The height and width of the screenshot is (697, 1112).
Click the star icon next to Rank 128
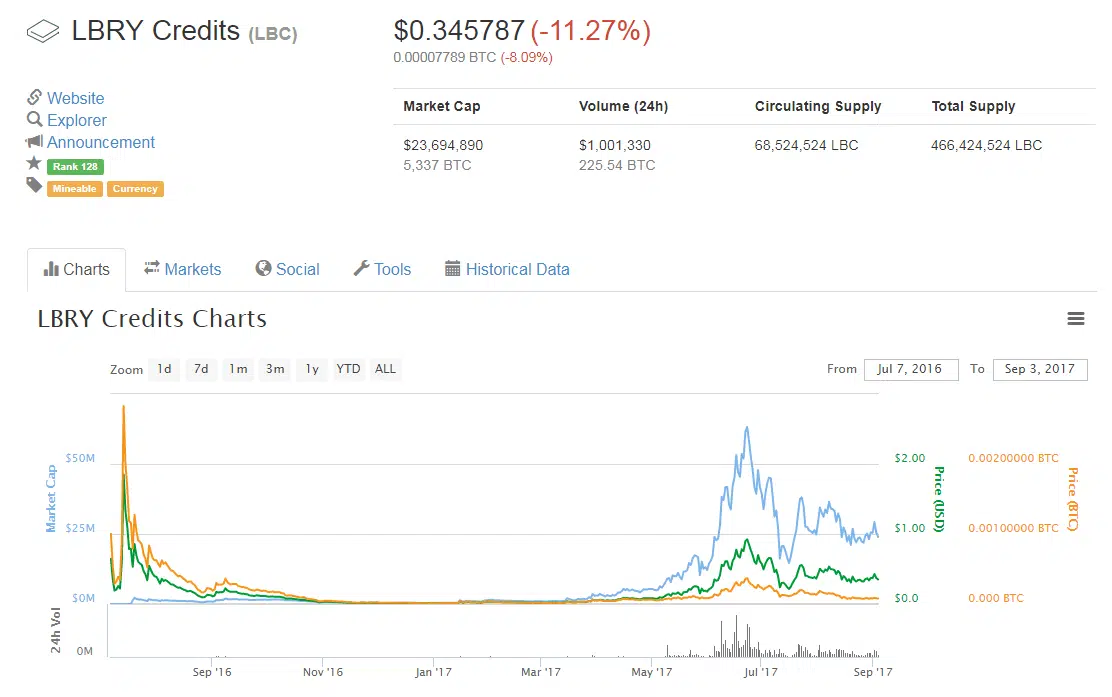pos(34,163)
